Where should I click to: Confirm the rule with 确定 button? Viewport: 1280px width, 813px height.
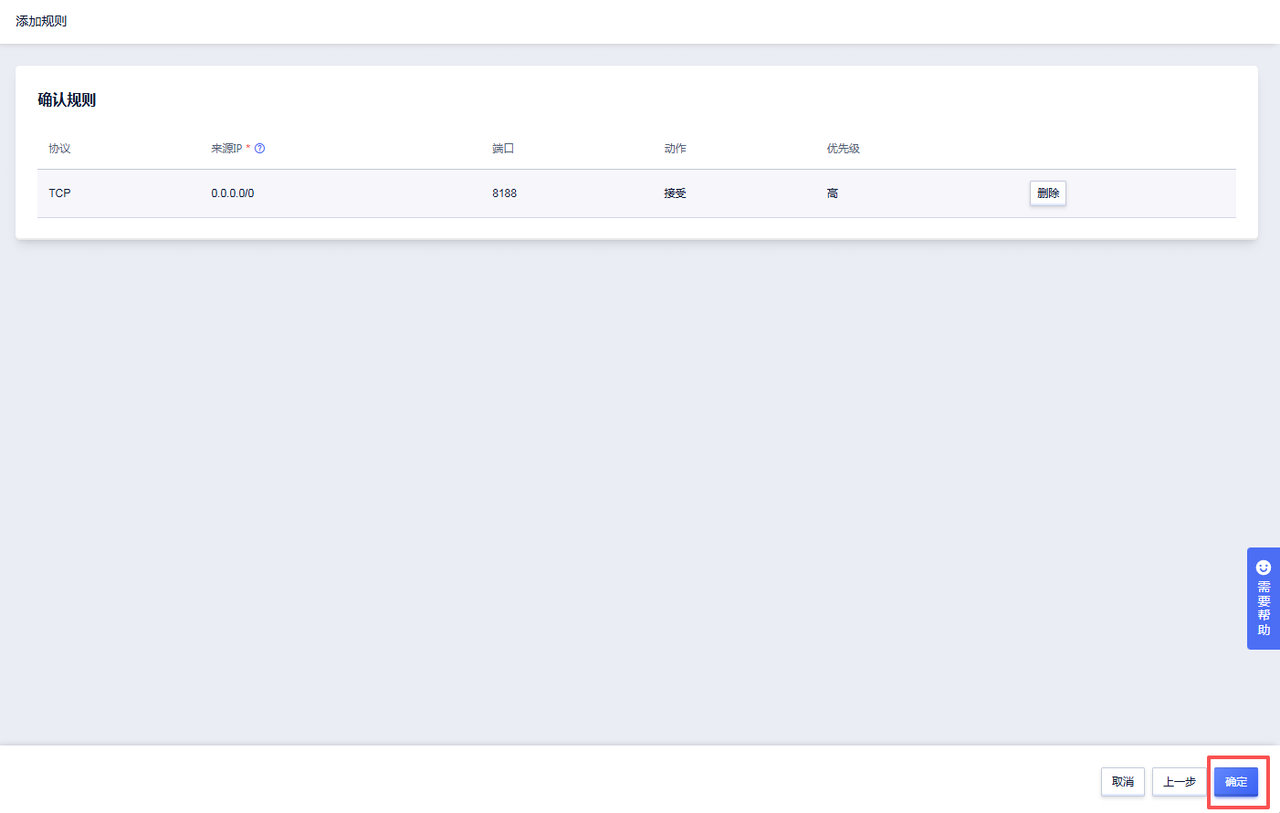click(1236, 782)
